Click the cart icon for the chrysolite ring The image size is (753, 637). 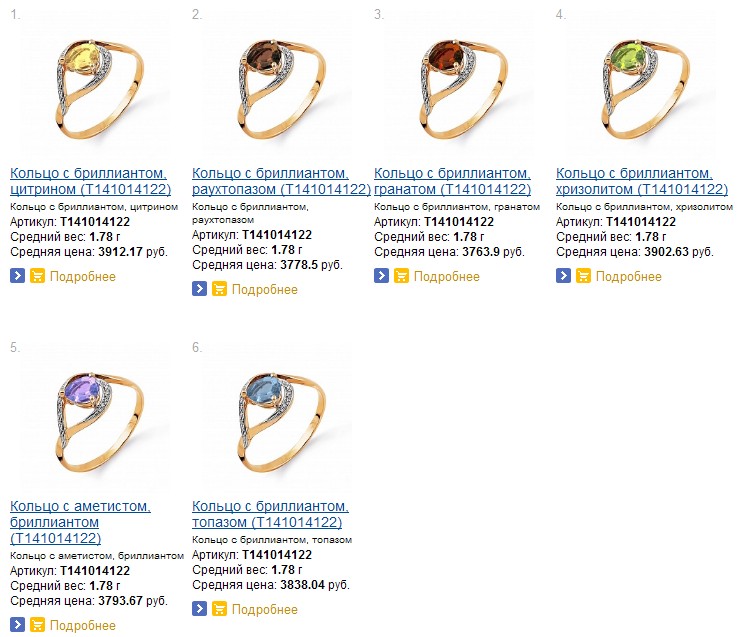[x=583, y=276]
